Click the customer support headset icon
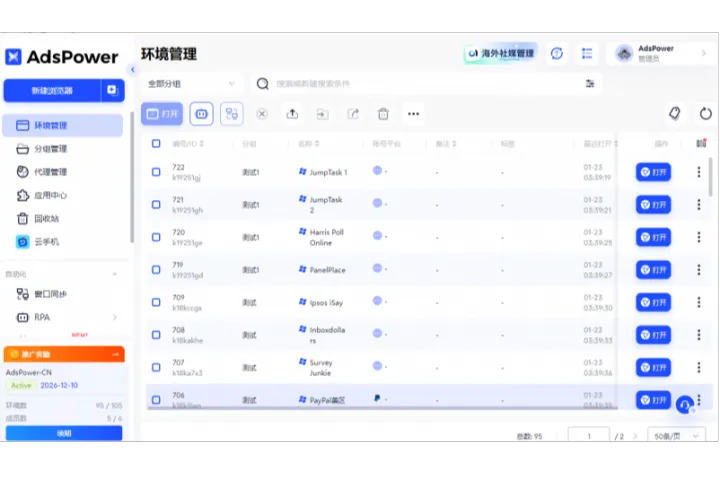The image size is (720, 480). (685, 405)
